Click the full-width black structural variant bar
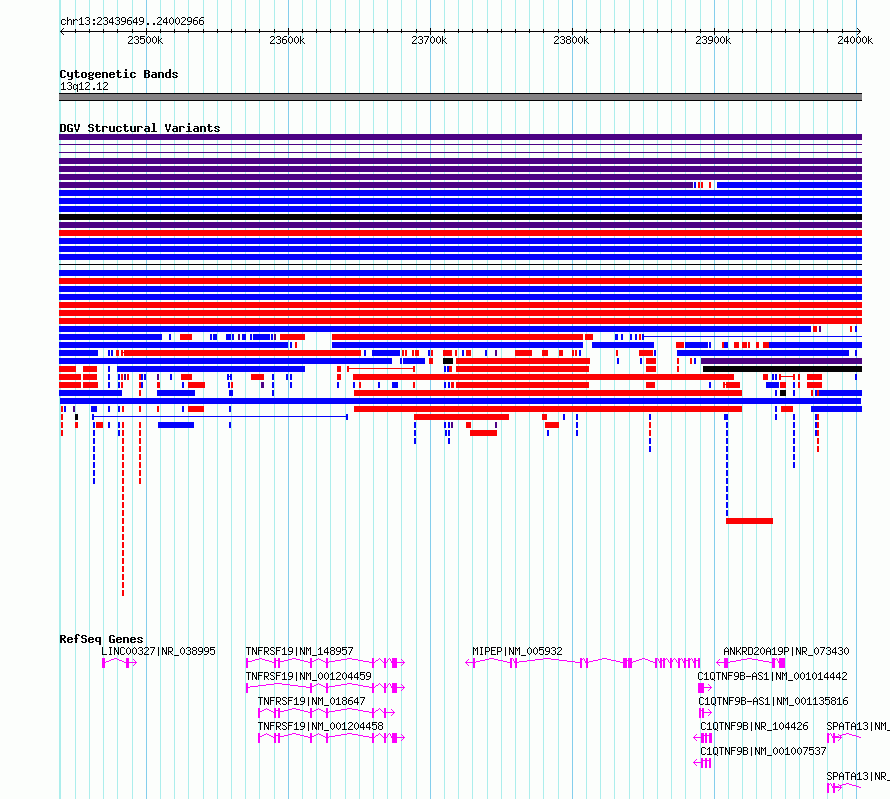 460,217
